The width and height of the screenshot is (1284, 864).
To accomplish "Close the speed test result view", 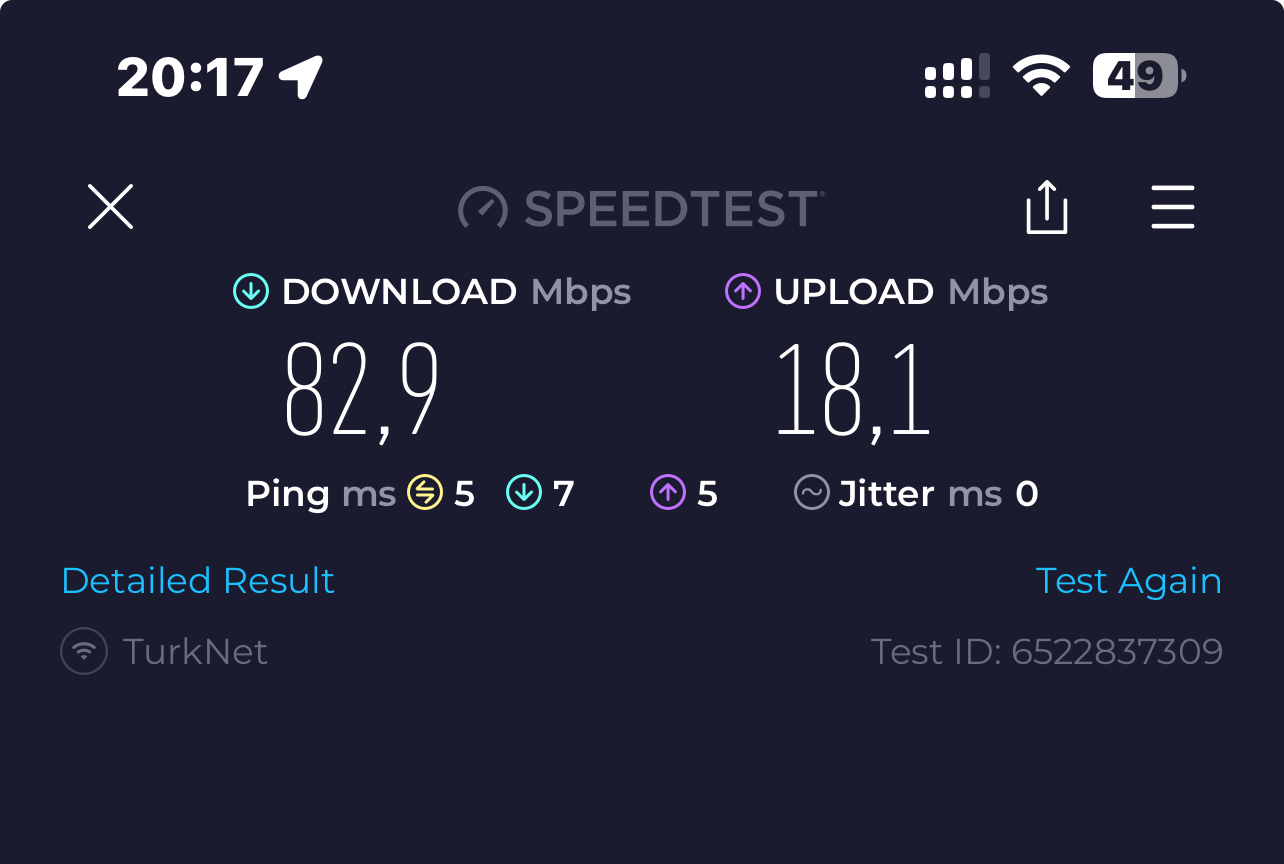I will (x=110, y=207).
